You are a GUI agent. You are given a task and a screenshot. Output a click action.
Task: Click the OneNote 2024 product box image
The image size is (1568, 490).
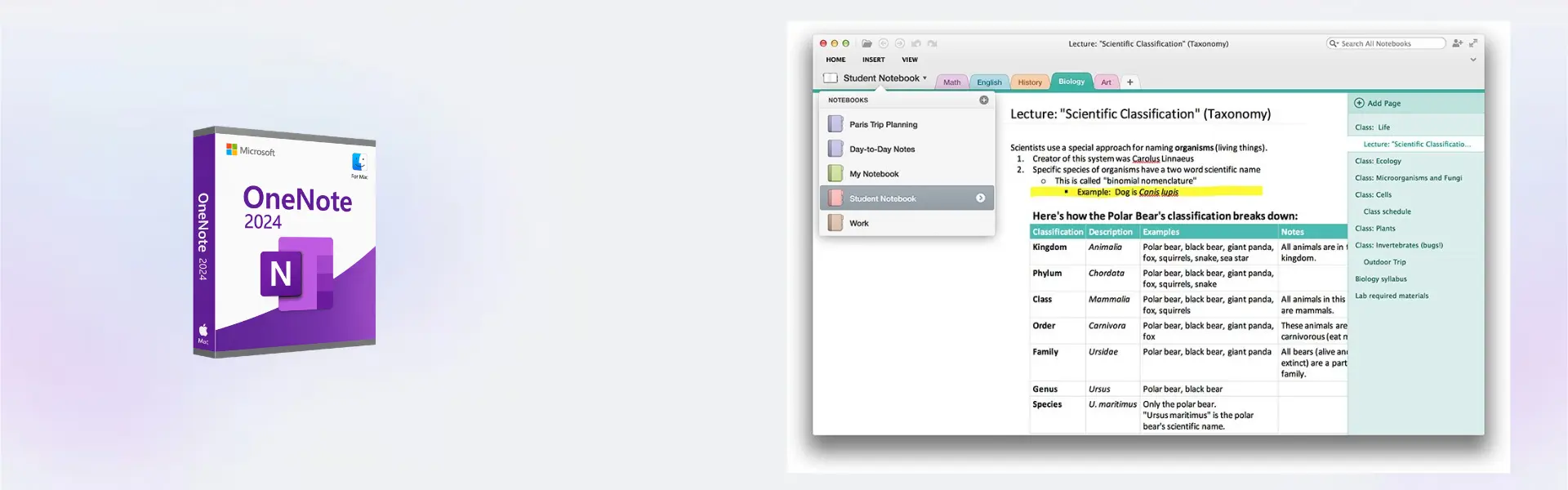pos(284,242)
